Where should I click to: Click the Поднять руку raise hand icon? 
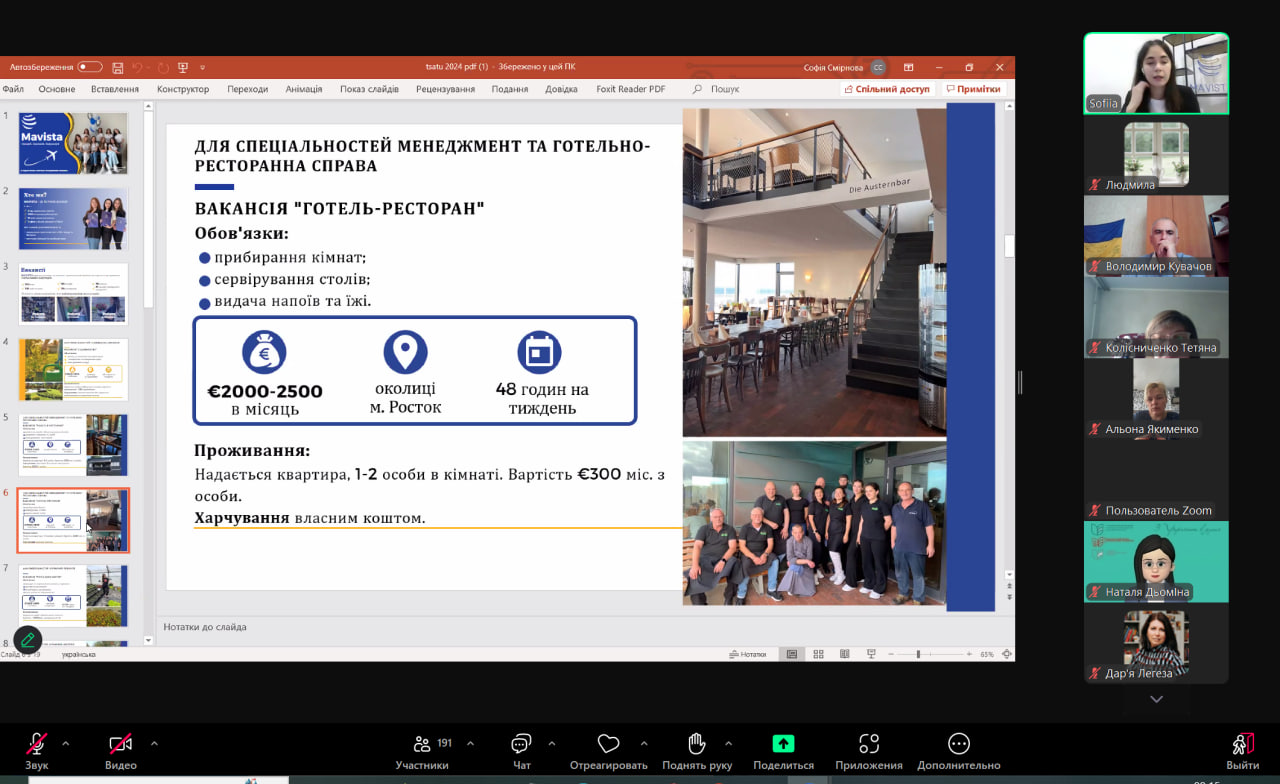[x=697, y=744]
